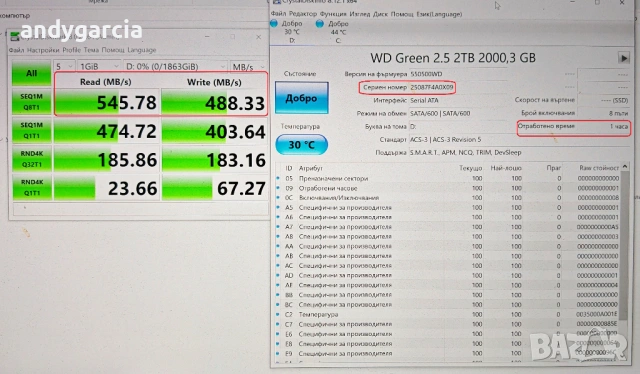
Task: Click the Serial ATA interface value
Action: (424, 100)
